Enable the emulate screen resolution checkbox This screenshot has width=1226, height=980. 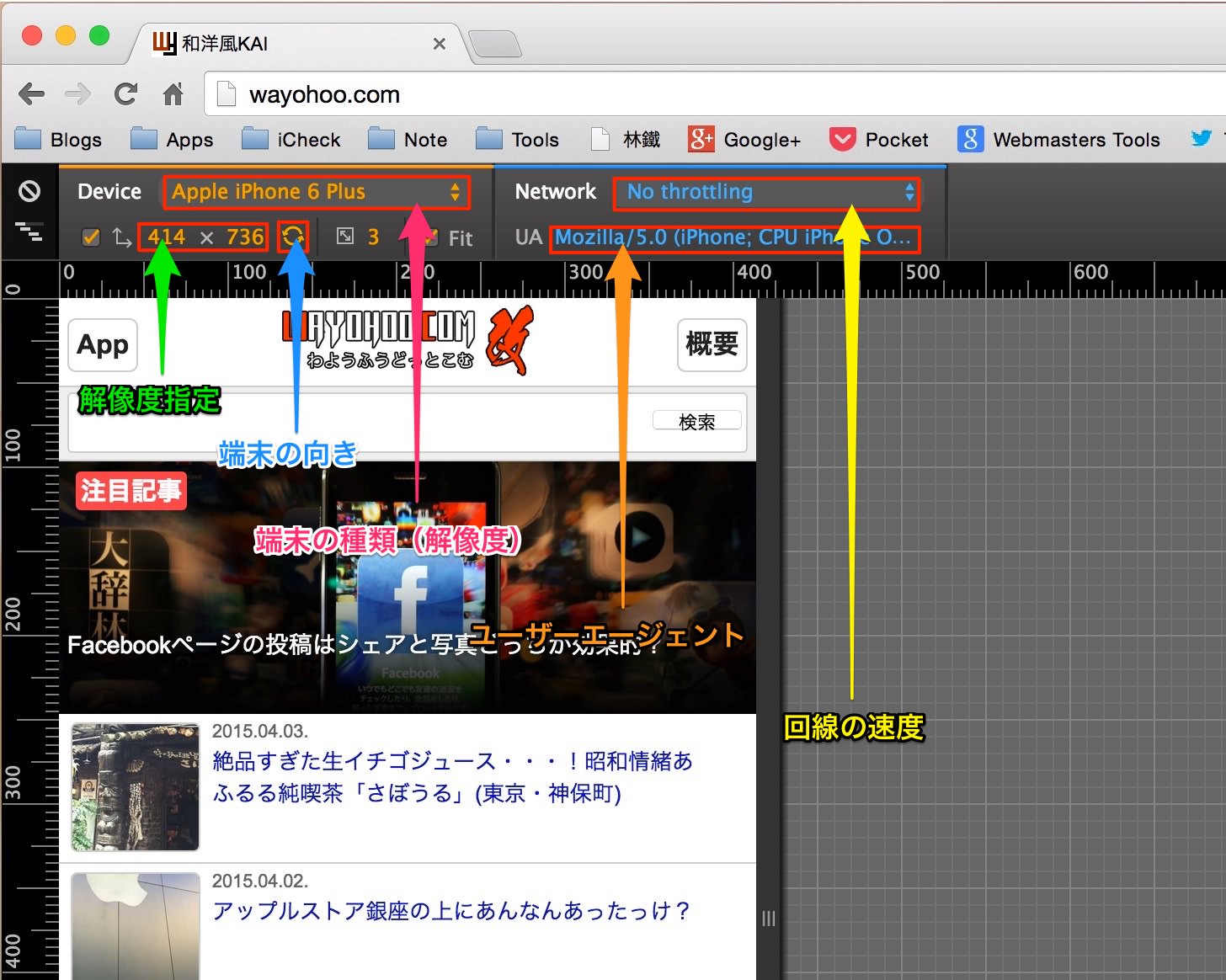91,237
